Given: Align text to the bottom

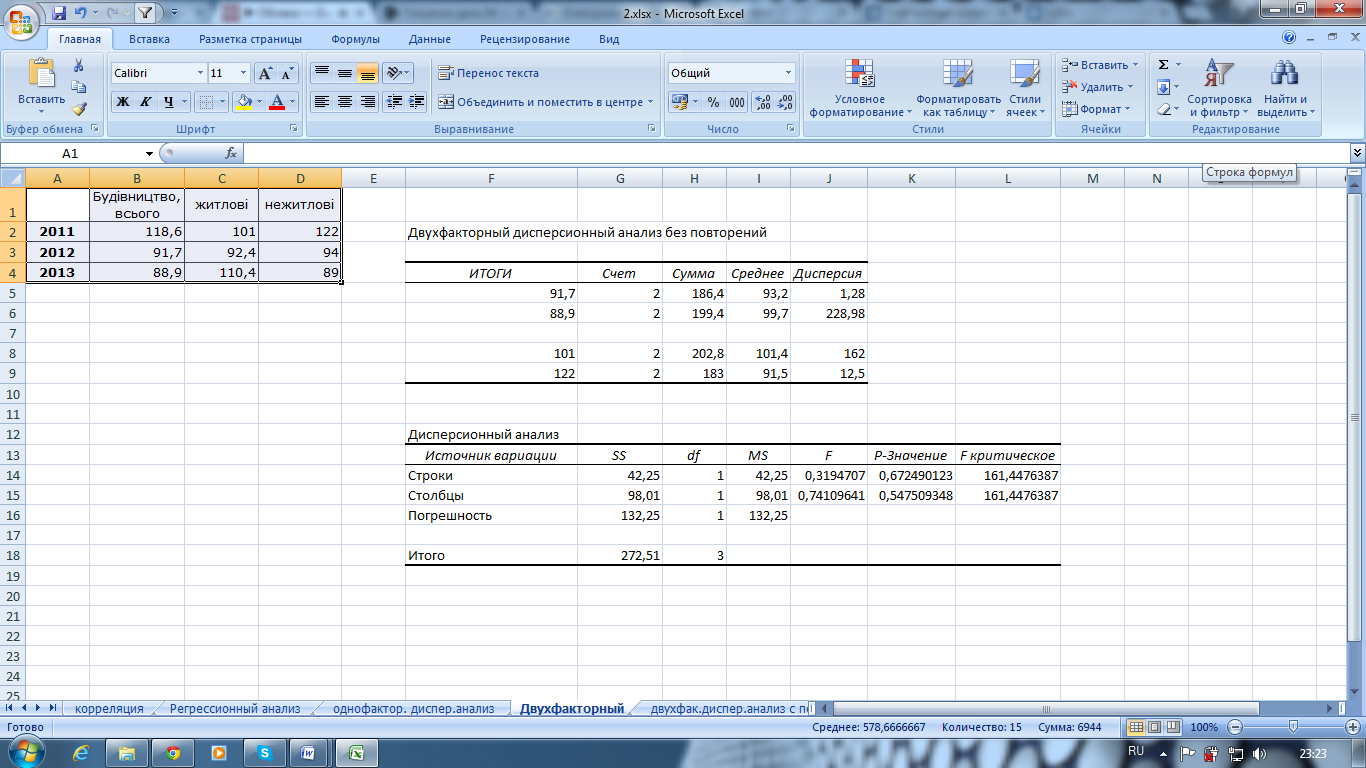Looking at the screenshot, I should tap(367, 73).
